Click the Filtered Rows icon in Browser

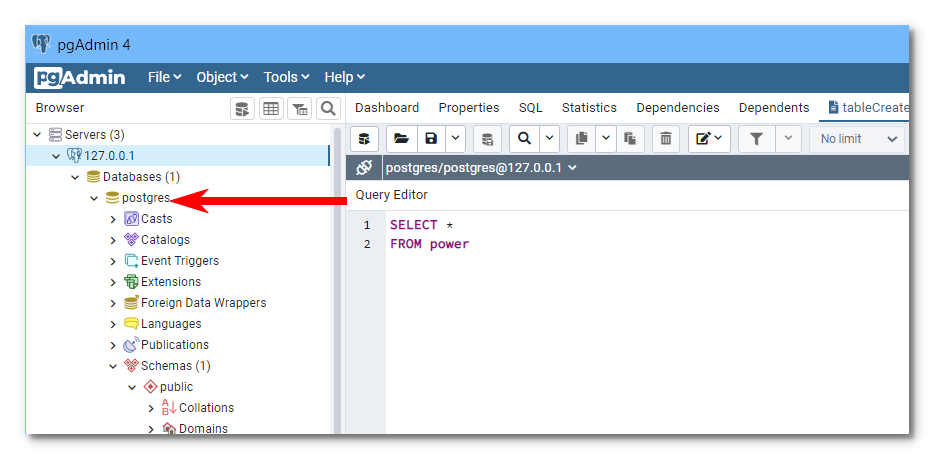click(x=300, y=109)
